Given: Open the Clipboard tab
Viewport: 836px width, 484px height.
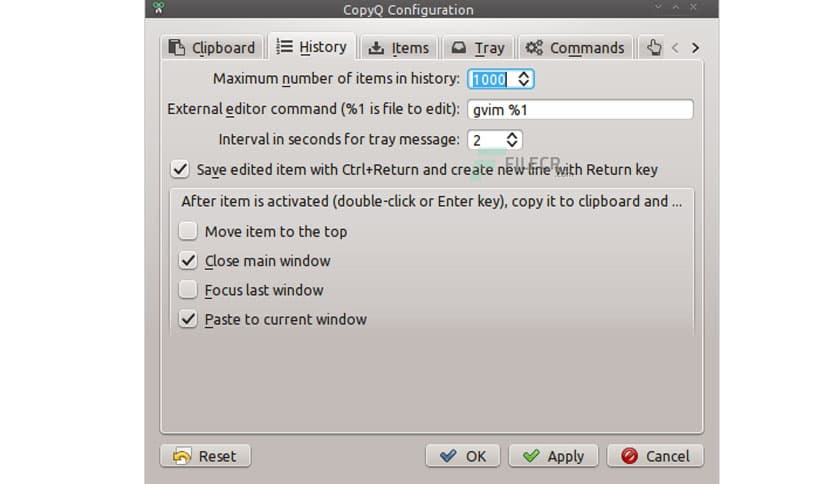Looking at the screenshot, I should click(x=212, y=48).
